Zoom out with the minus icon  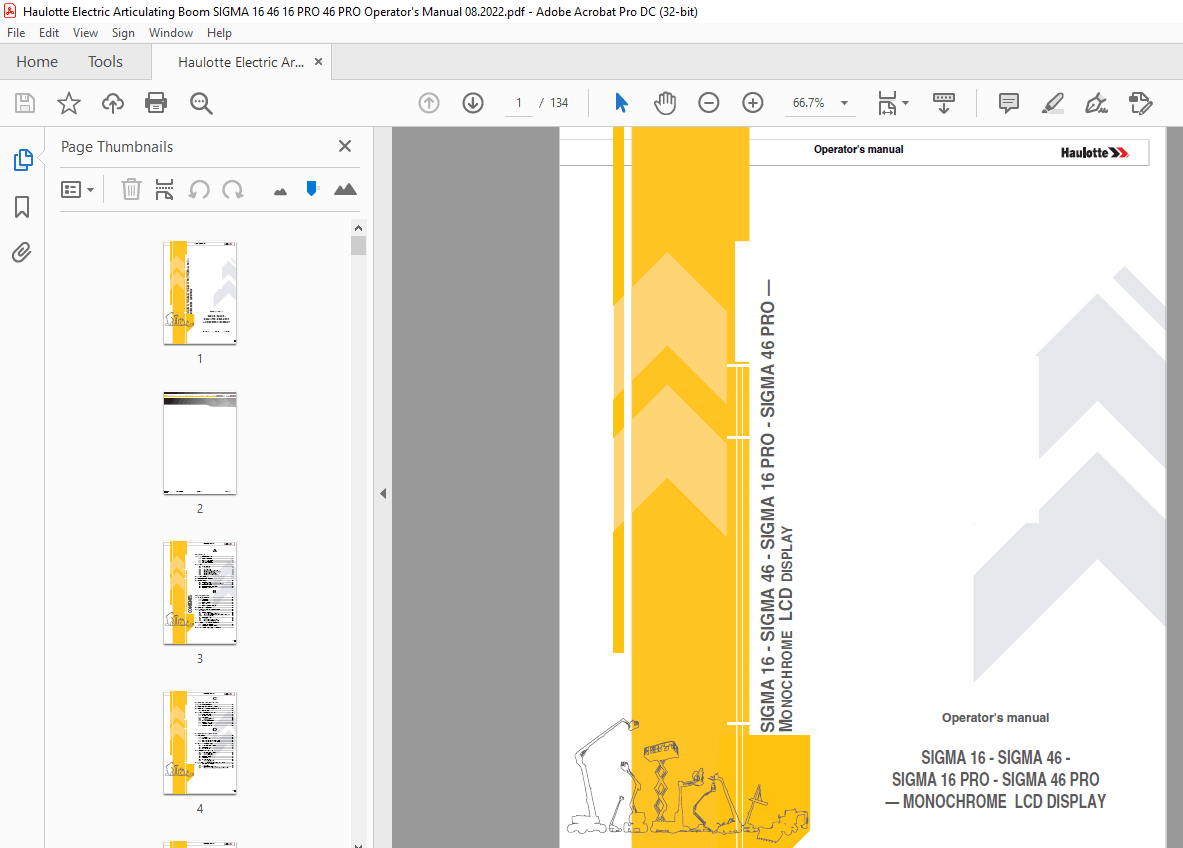click(x=709, y=103)
